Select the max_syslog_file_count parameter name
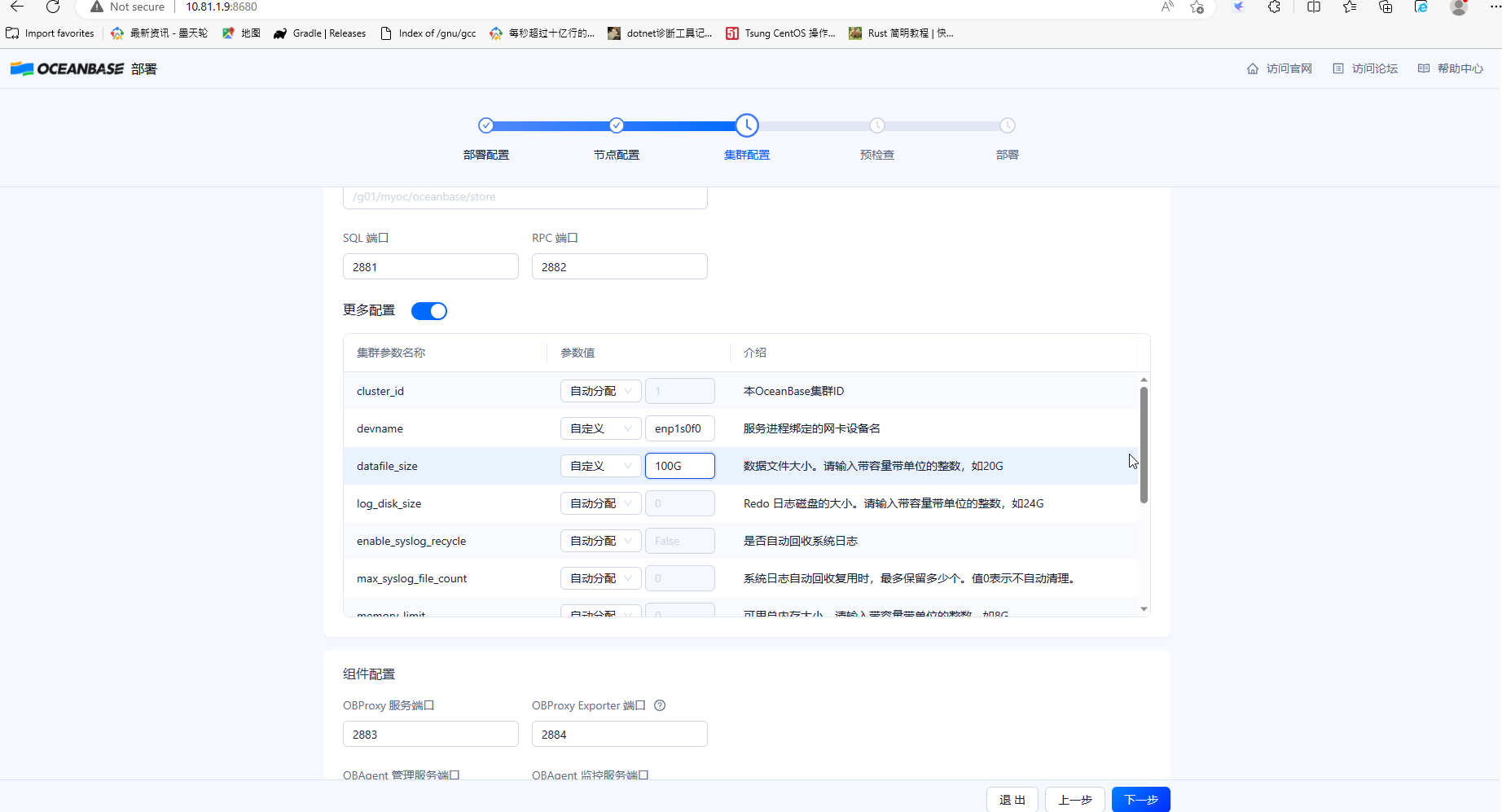The width and height of the screenshot is (1502, 812). [x=412, y=578]
